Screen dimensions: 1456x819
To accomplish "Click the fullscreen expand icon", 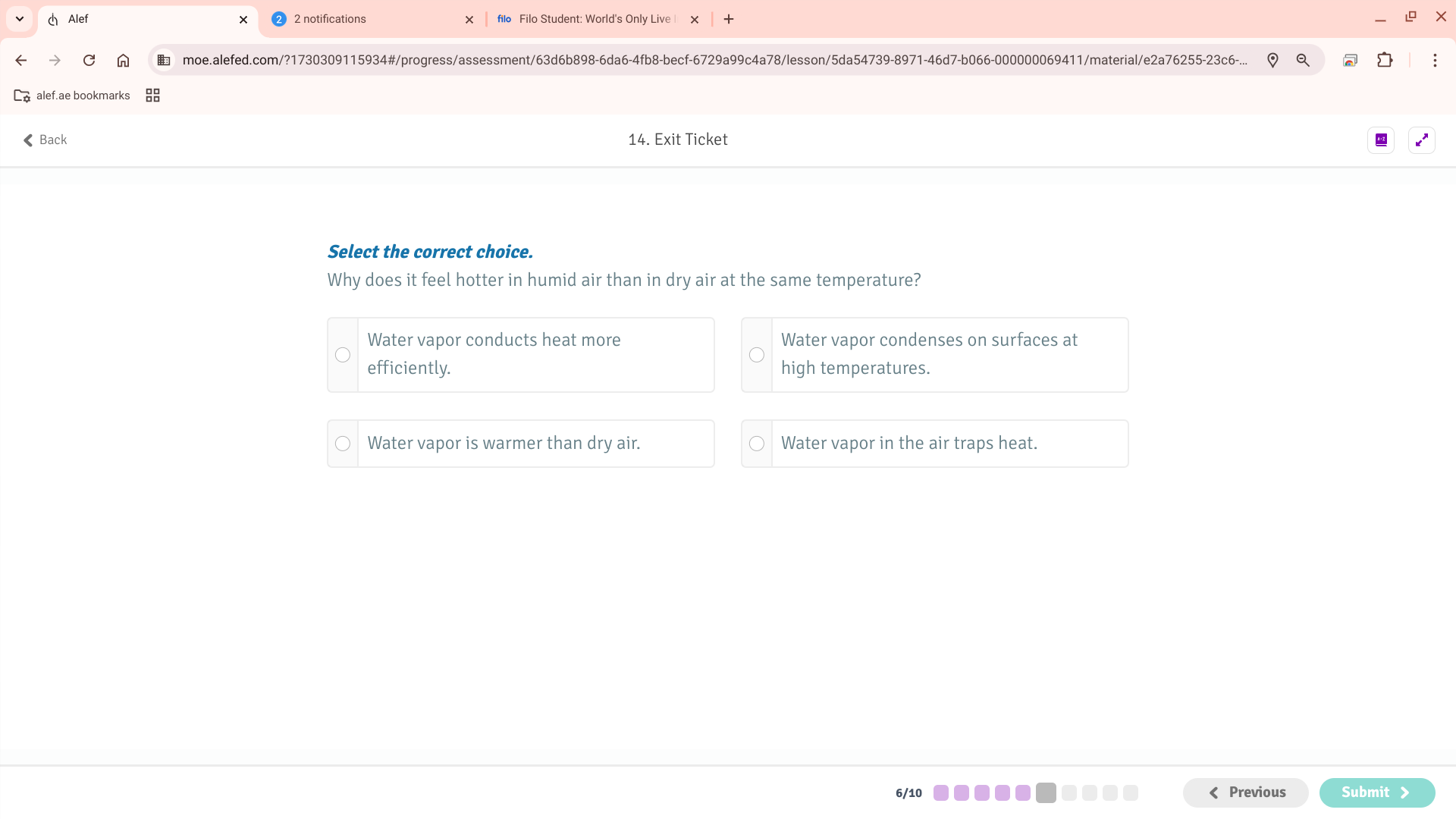I will coord(1421,140).
